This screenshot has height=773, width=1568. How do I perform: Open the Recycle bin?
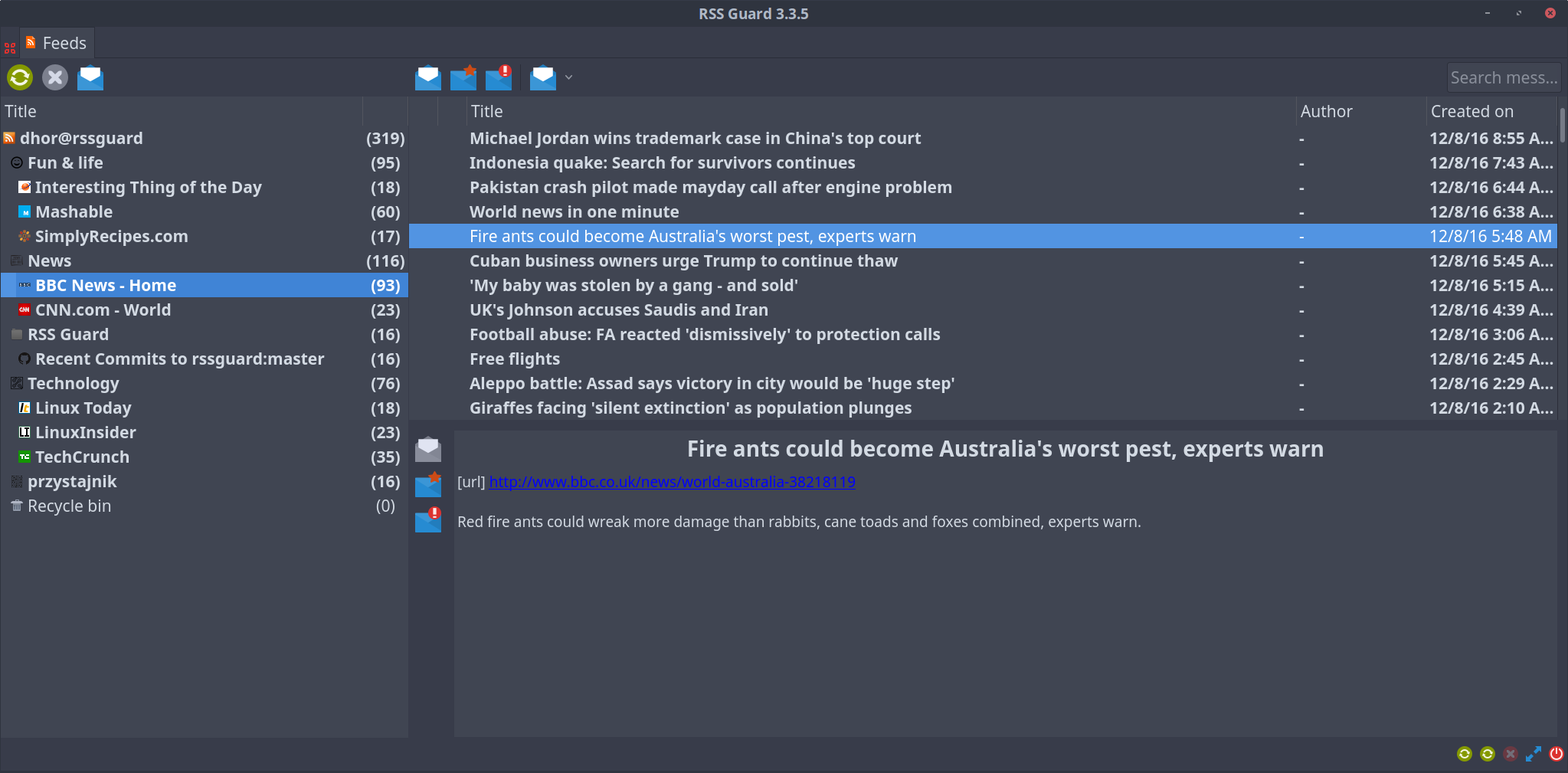204,506
